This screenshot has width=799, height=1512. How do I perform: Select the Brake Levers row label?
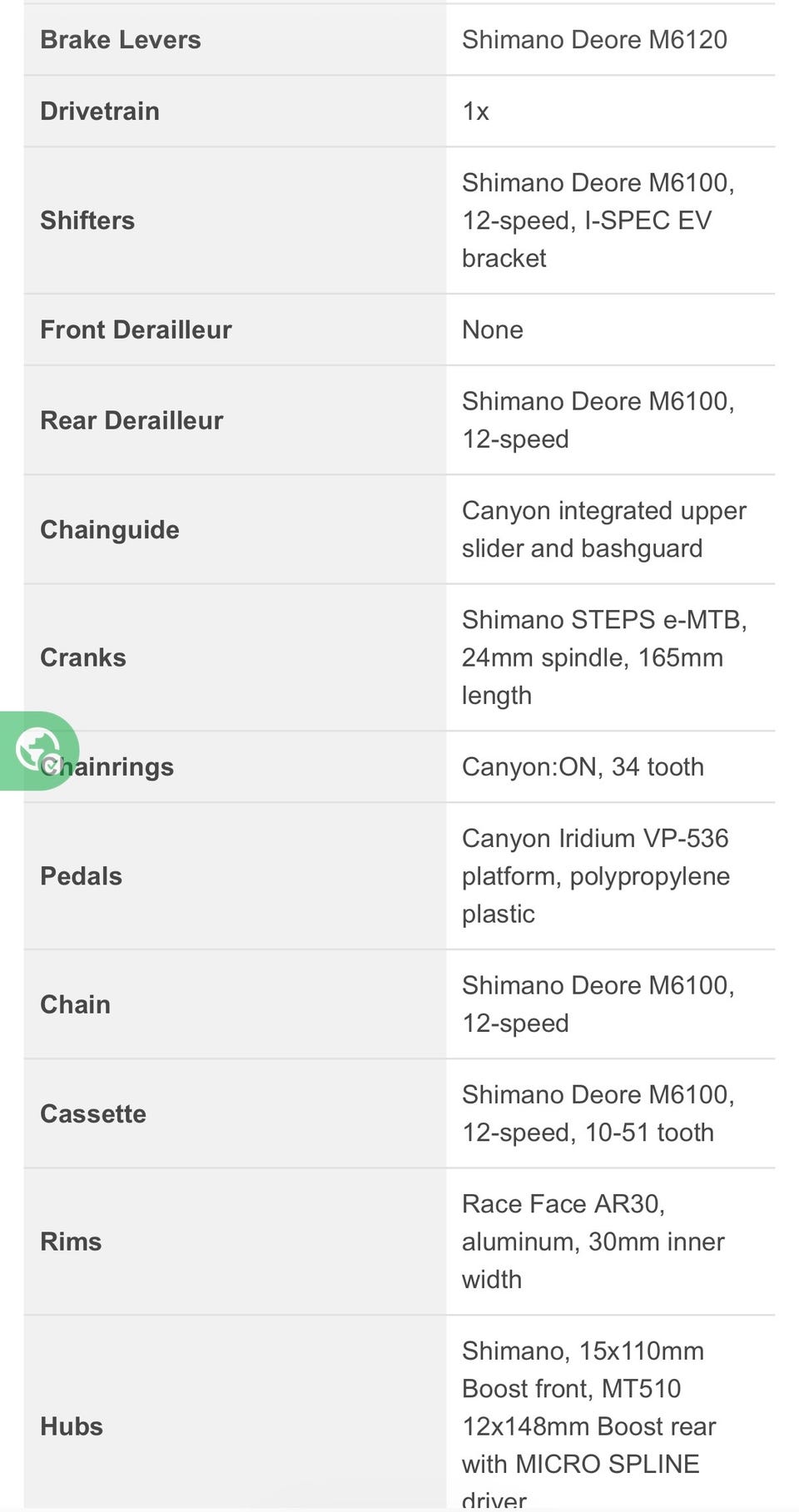coord(121,40)
